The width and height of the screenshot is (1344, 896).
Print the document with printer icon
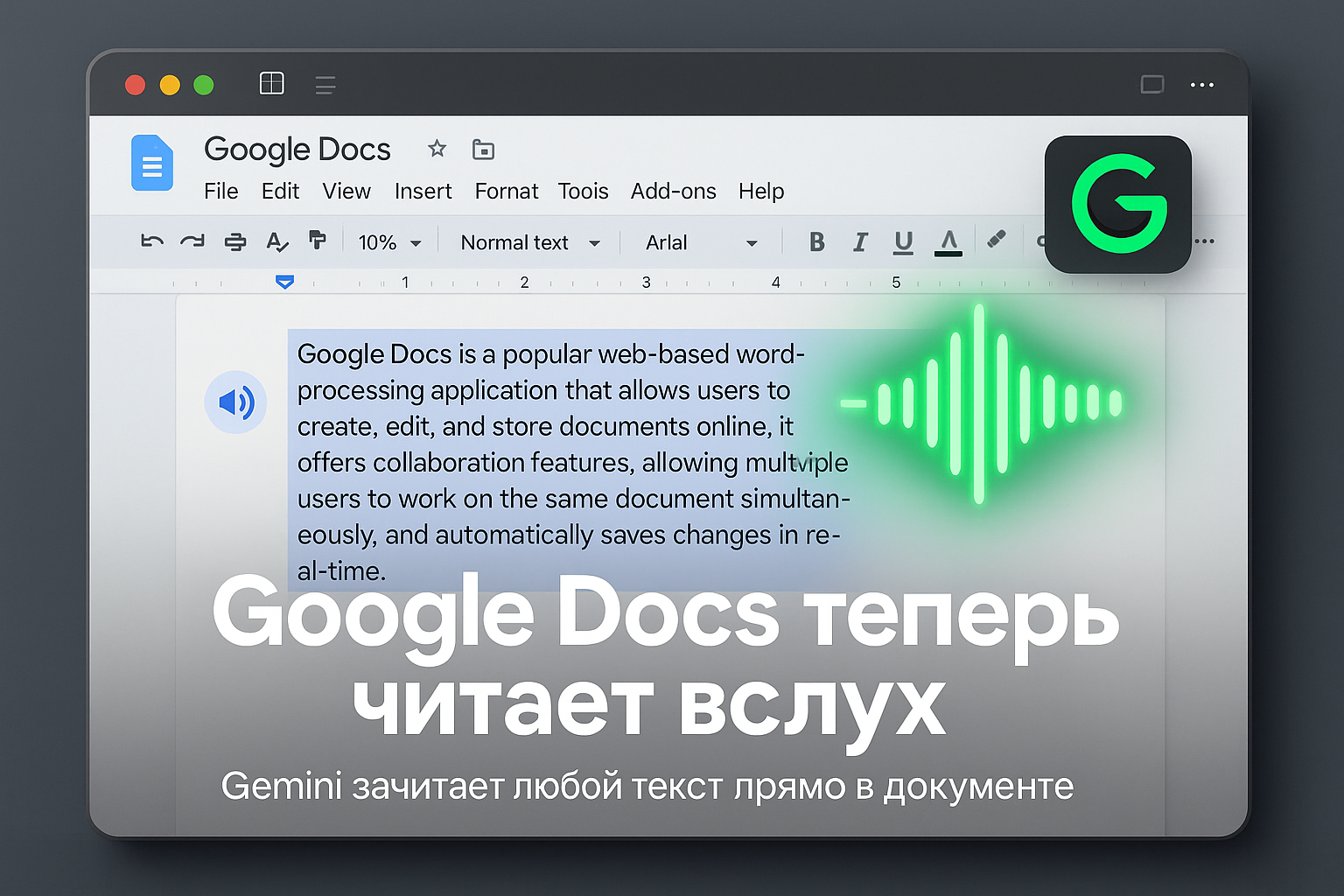click(x=234, y=242)
